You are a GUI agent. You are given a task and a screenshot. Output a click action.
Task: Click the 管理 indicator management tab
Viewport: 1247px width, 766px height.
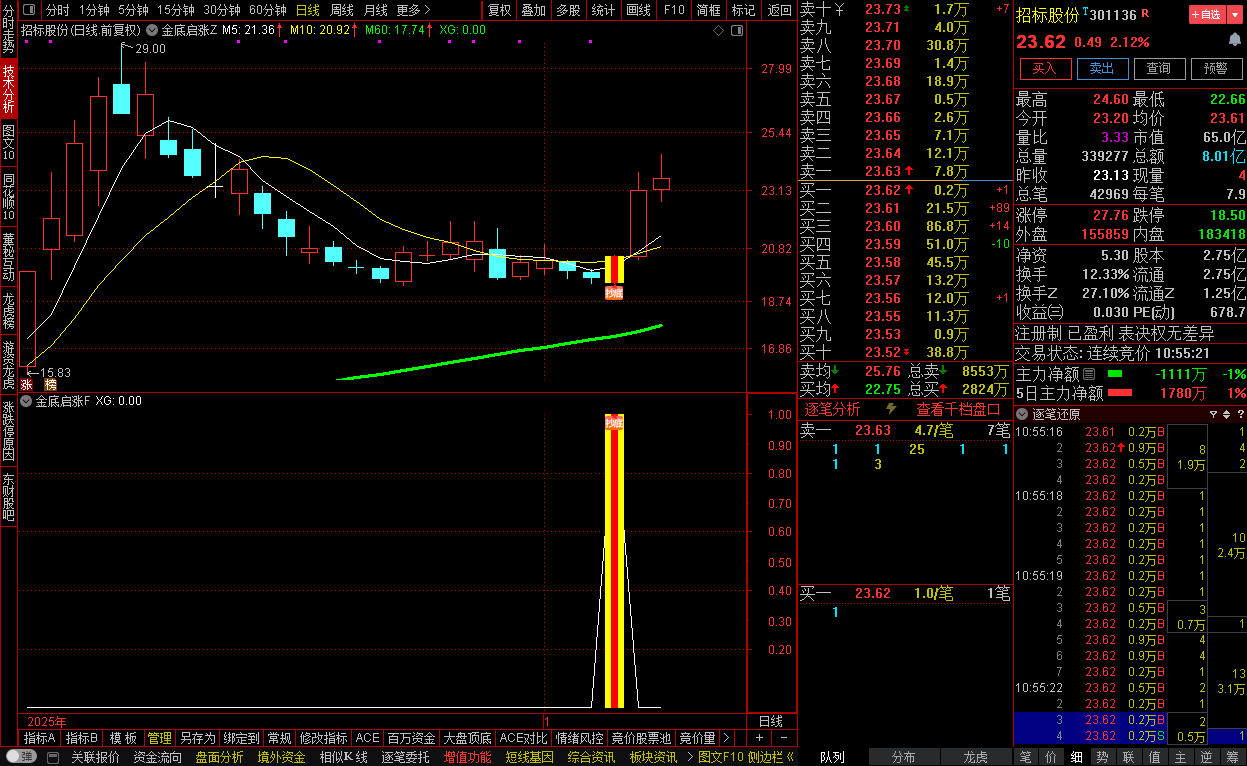tap(159, 738)
